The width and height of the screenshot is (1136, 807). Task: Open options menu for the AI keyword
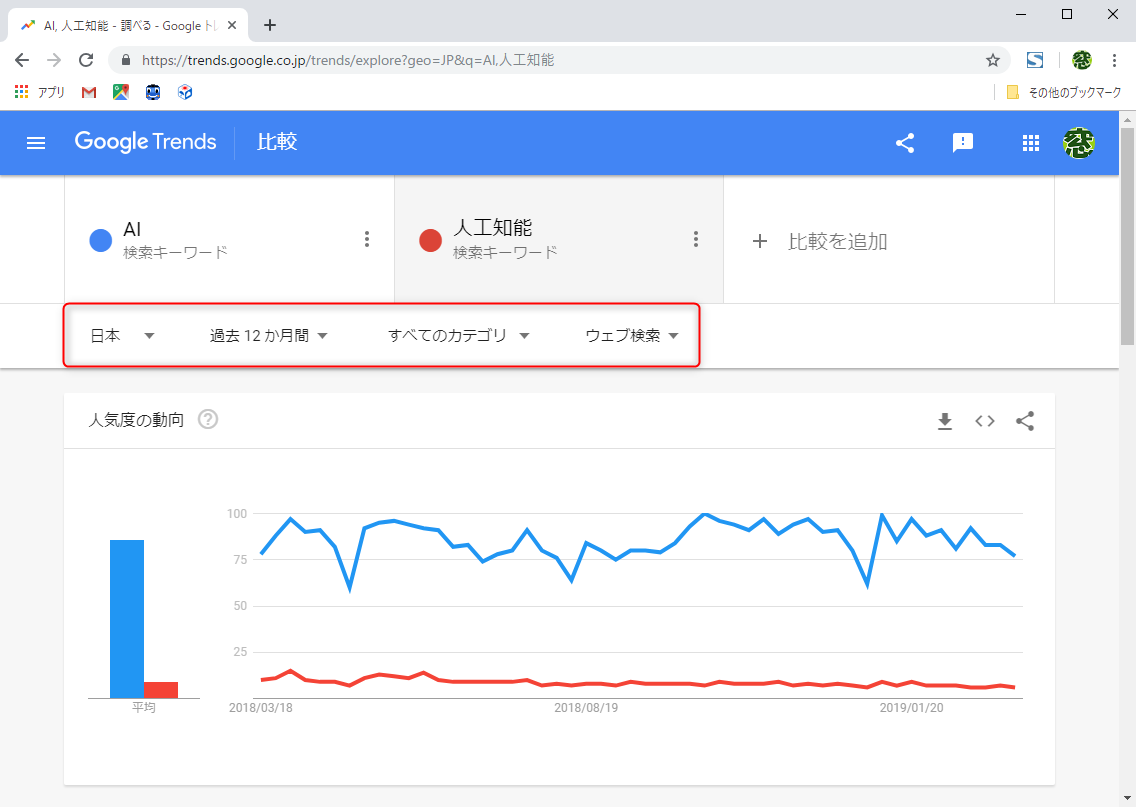[x=367, y=239]
